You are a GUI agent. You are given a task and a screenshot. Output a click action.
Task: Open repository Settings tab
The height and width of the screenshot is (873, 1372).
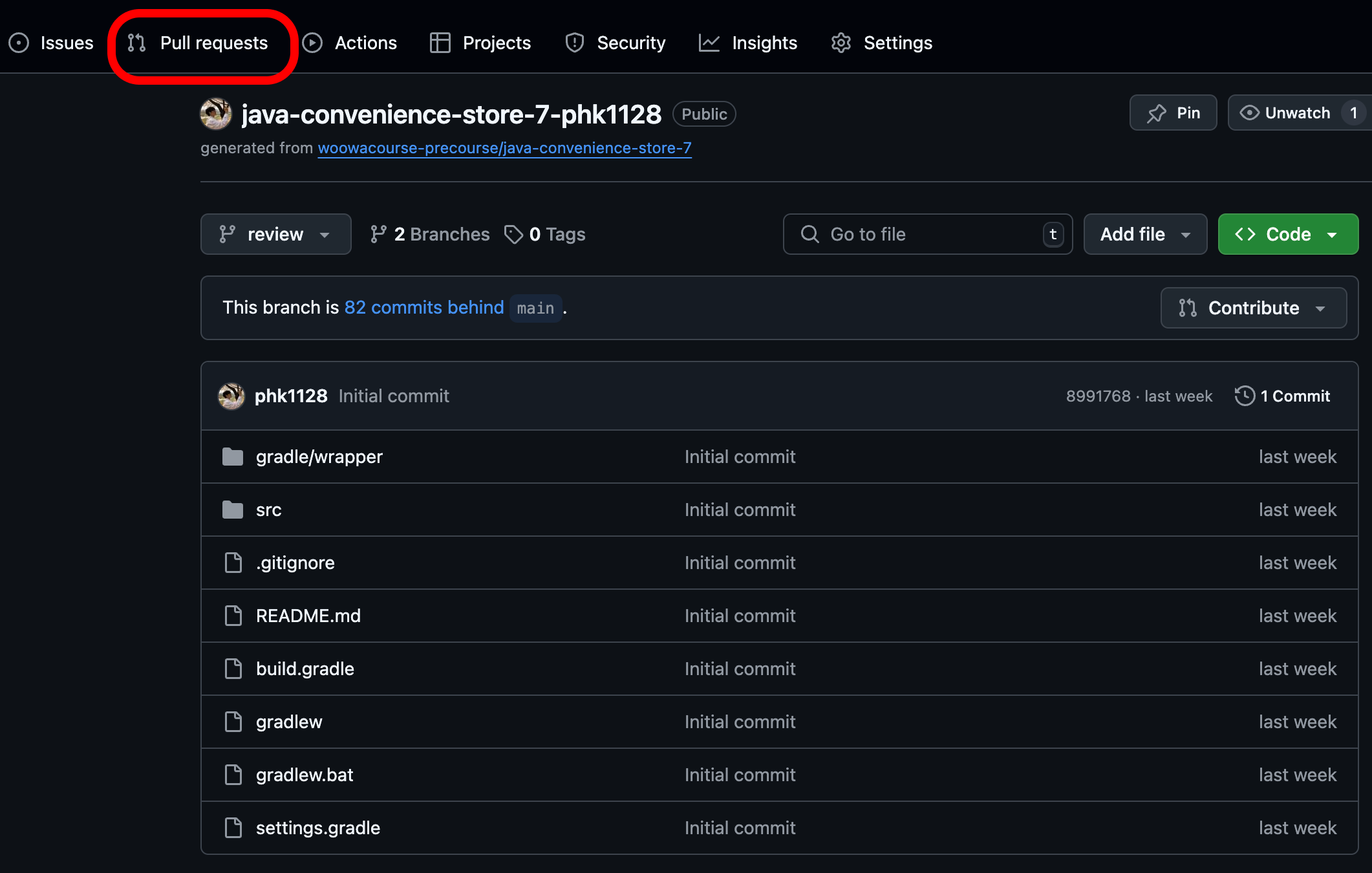click(882, 43)
